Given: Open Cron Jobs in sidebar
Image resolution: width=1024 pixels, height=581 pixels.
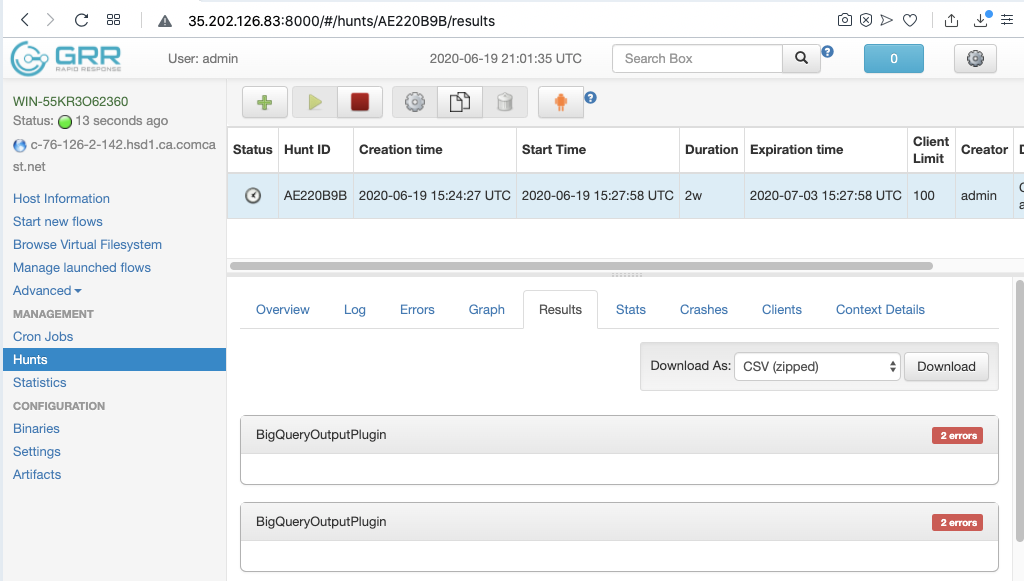Looking at the screenshot, I should pyautogui.click(x=43, y=336).
